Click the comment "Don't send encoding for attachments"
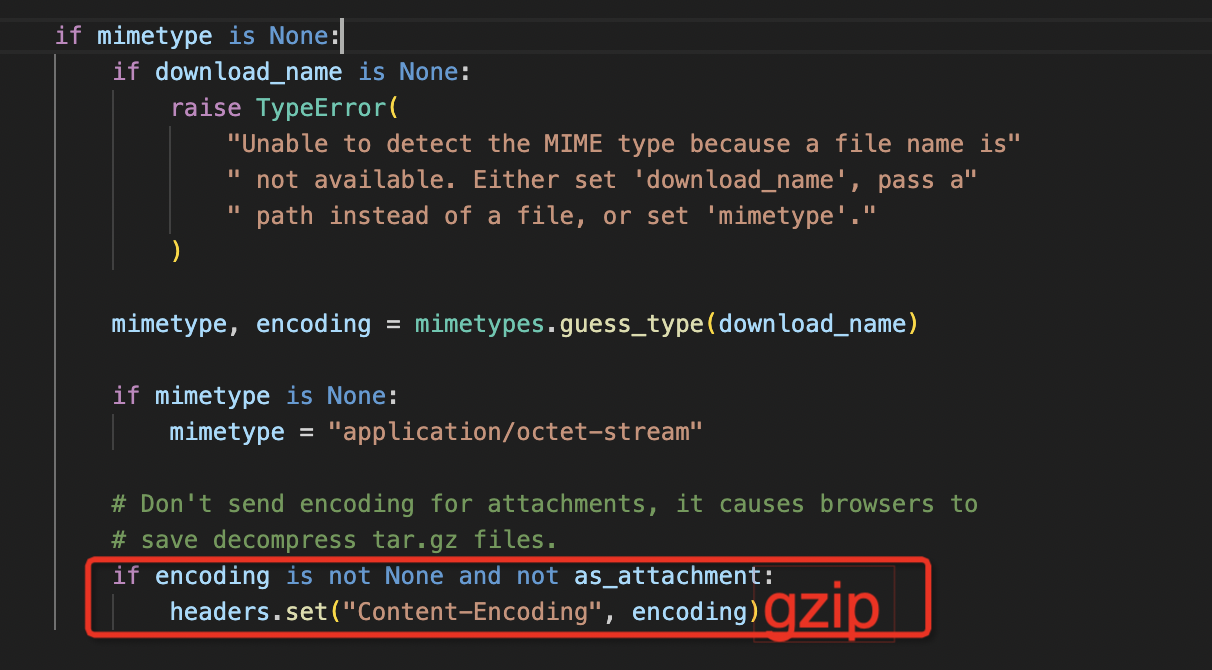The image size is (1212, 670). click(544, 504)
